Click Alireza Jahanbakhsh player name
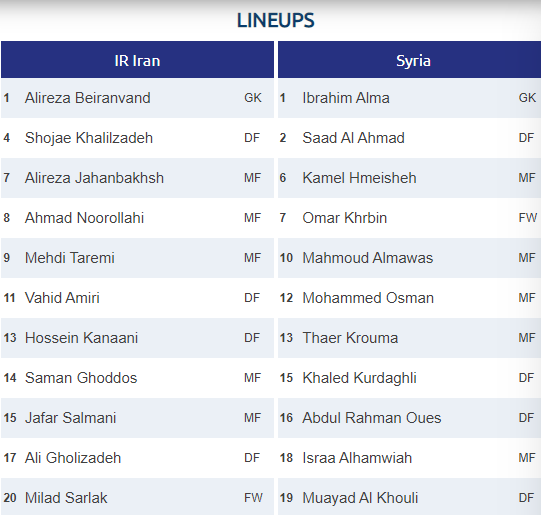Image resolution: width=541 pixels, height=515 pixels. 94,178
